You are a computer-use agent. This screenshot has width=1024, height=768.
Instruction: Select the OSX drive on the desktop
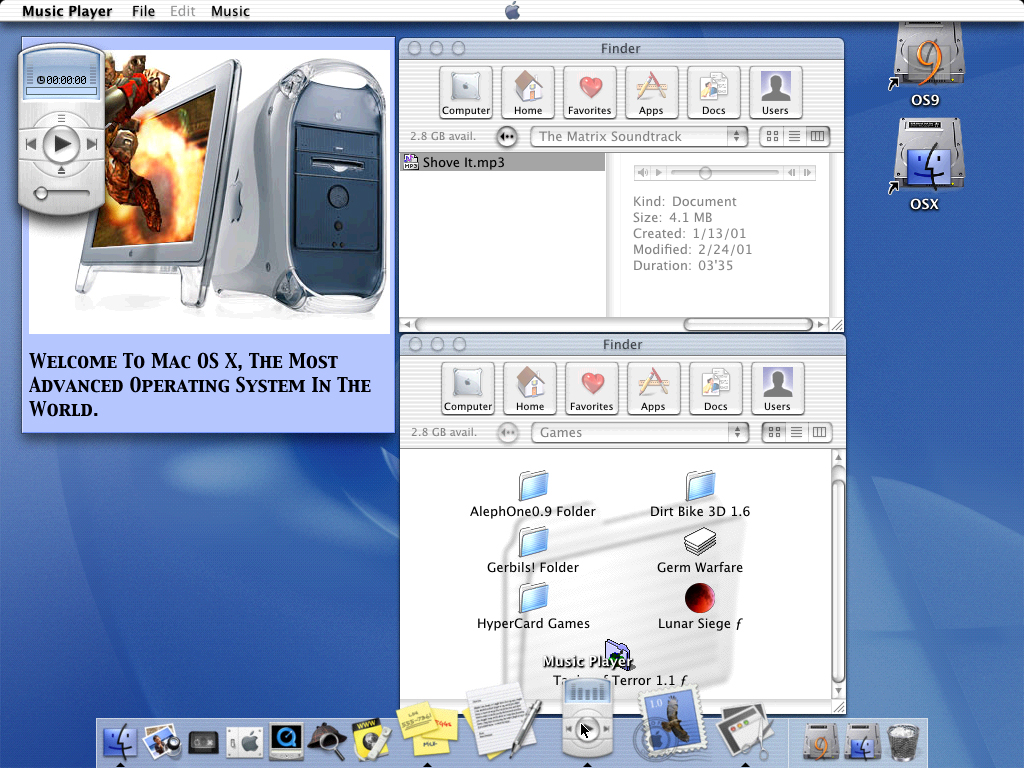(x=926, y=165)
